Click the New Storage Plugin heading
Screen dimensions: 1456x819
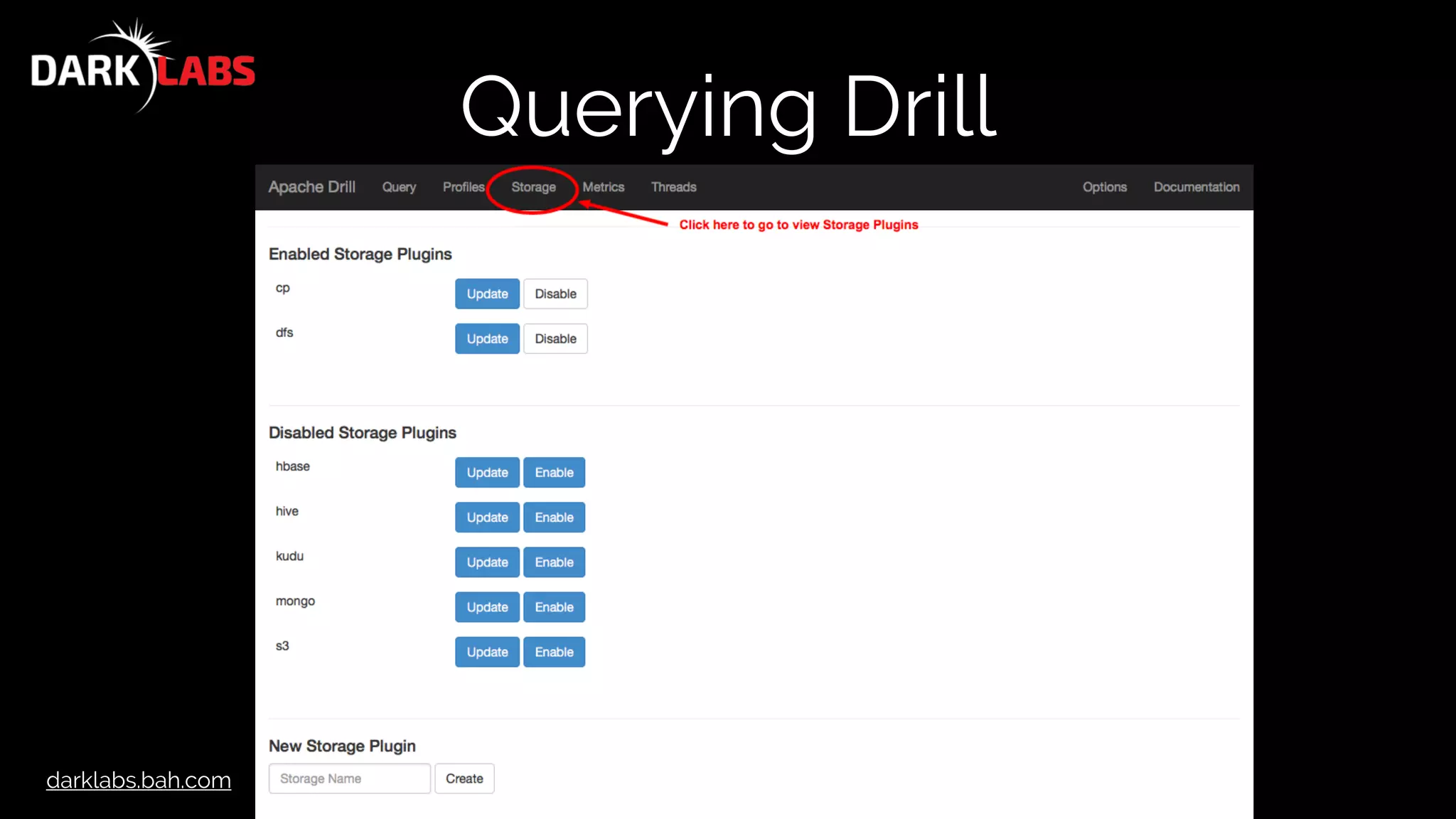point(342,746)
